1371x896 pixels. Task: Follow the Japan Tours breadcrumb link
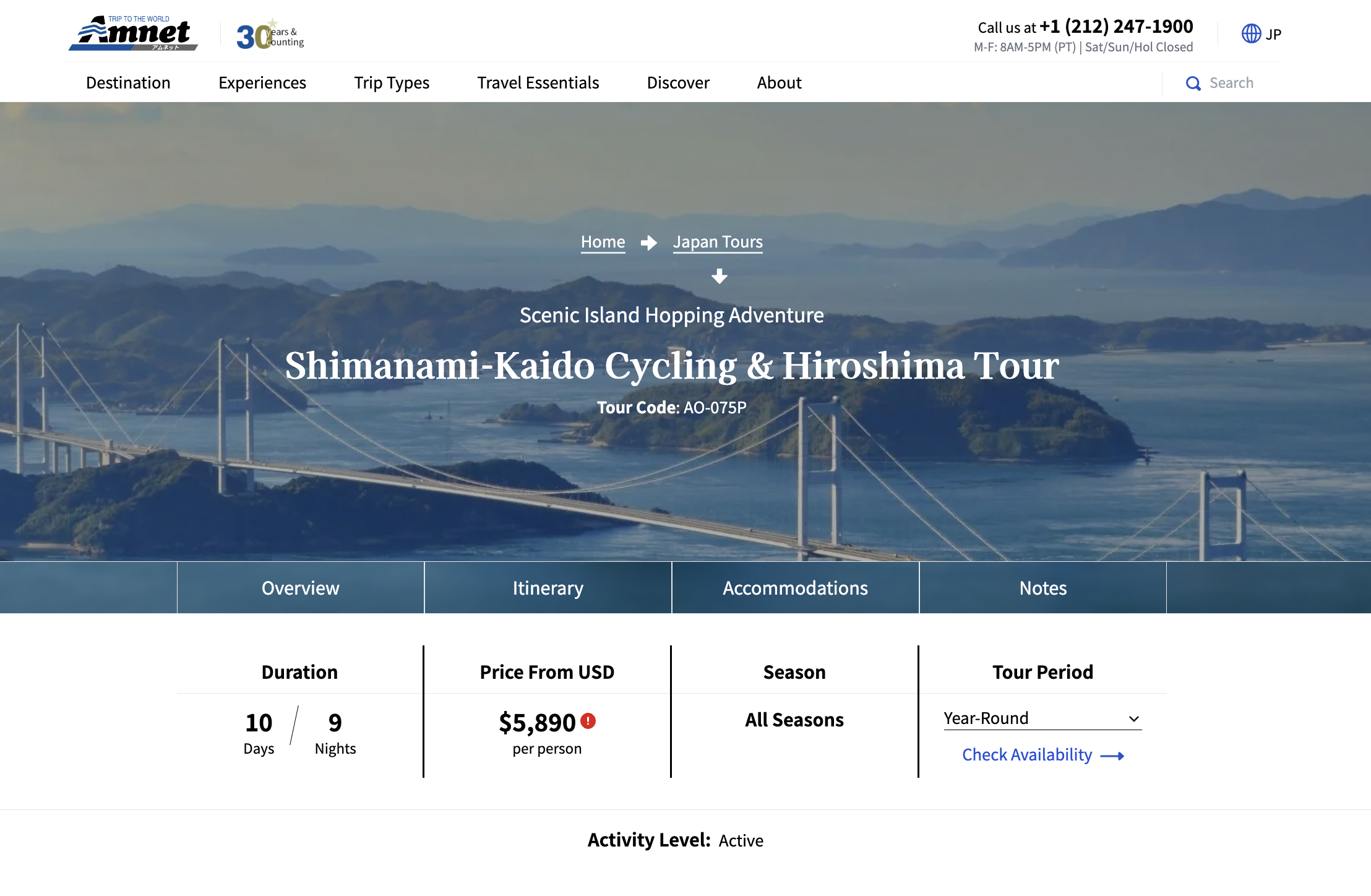point(718,242)
